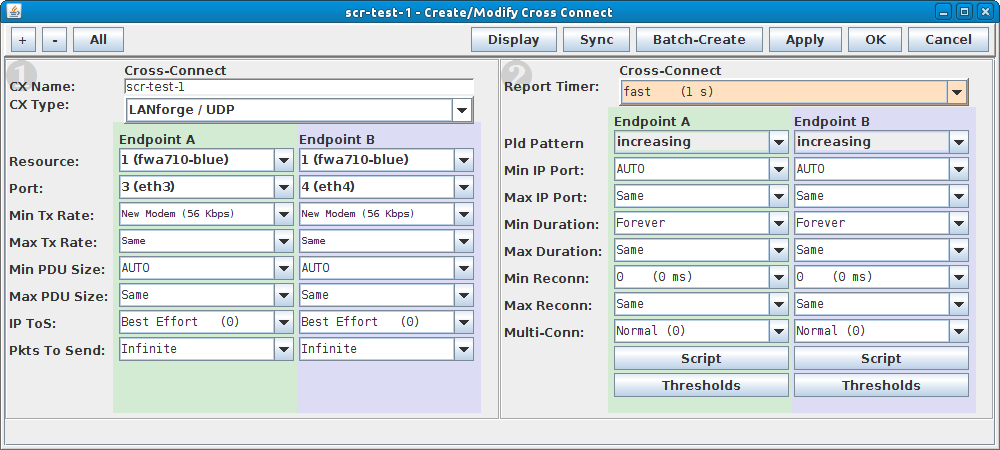Click the minus button in toolbar
The height and width of the screenshot is (450, 1000).
54,40
